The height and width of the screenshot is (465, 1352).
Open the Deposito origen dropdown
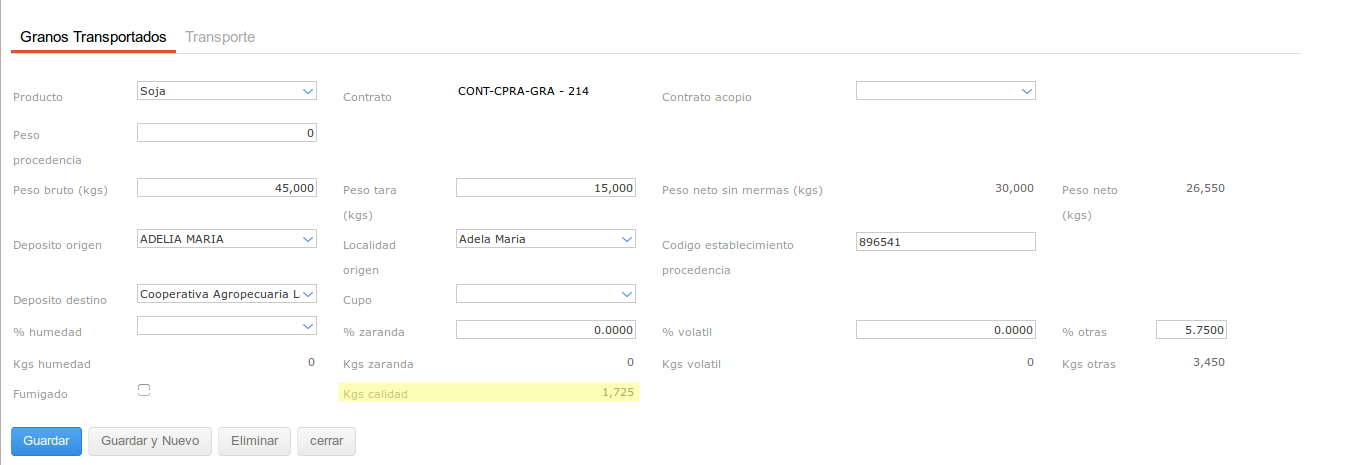pyautogui.click(x=226, y=239)
